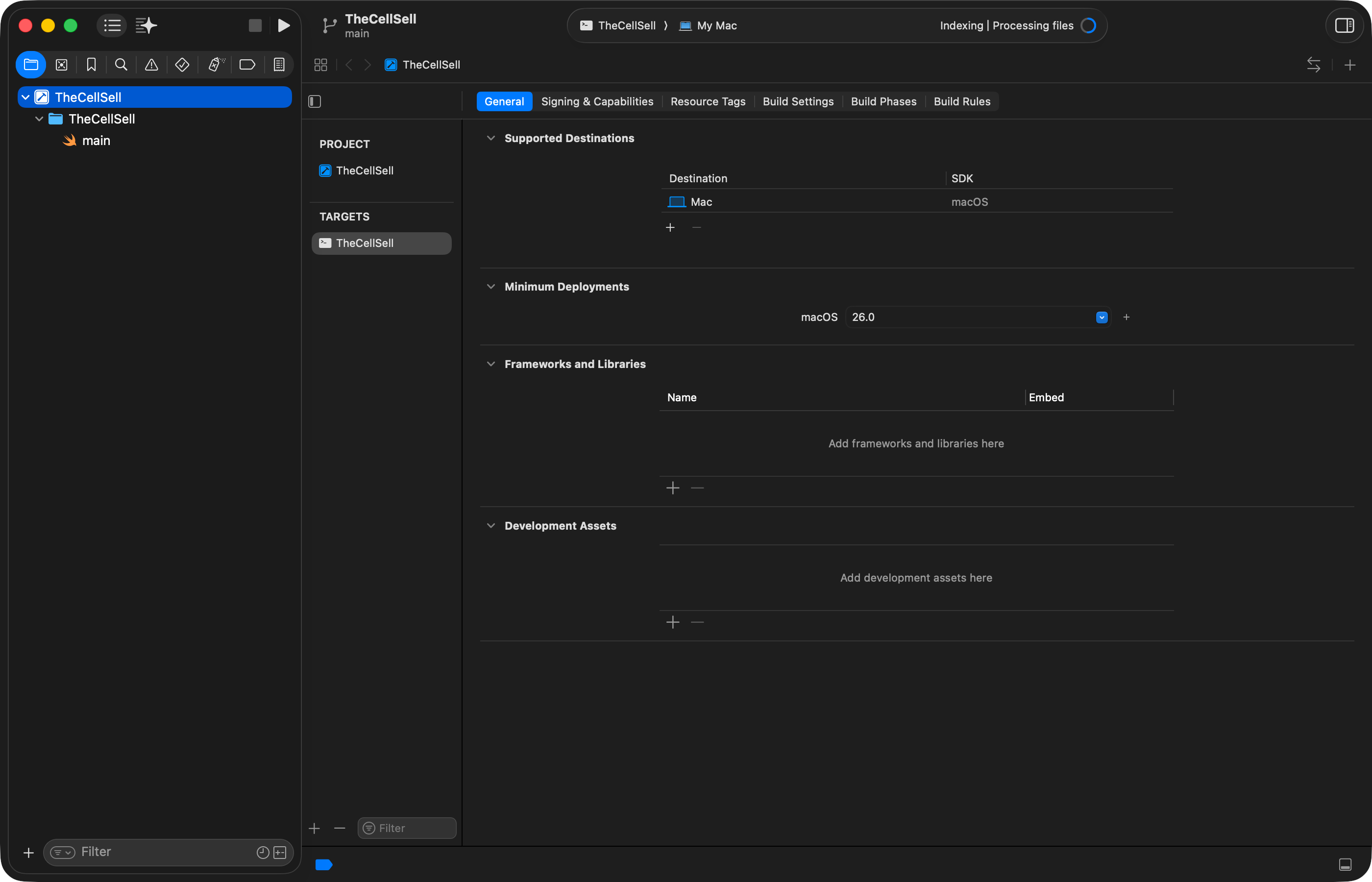Toggle the bottom debug area
This screenshot has height=882, width=1372.
click(1345, 864)
